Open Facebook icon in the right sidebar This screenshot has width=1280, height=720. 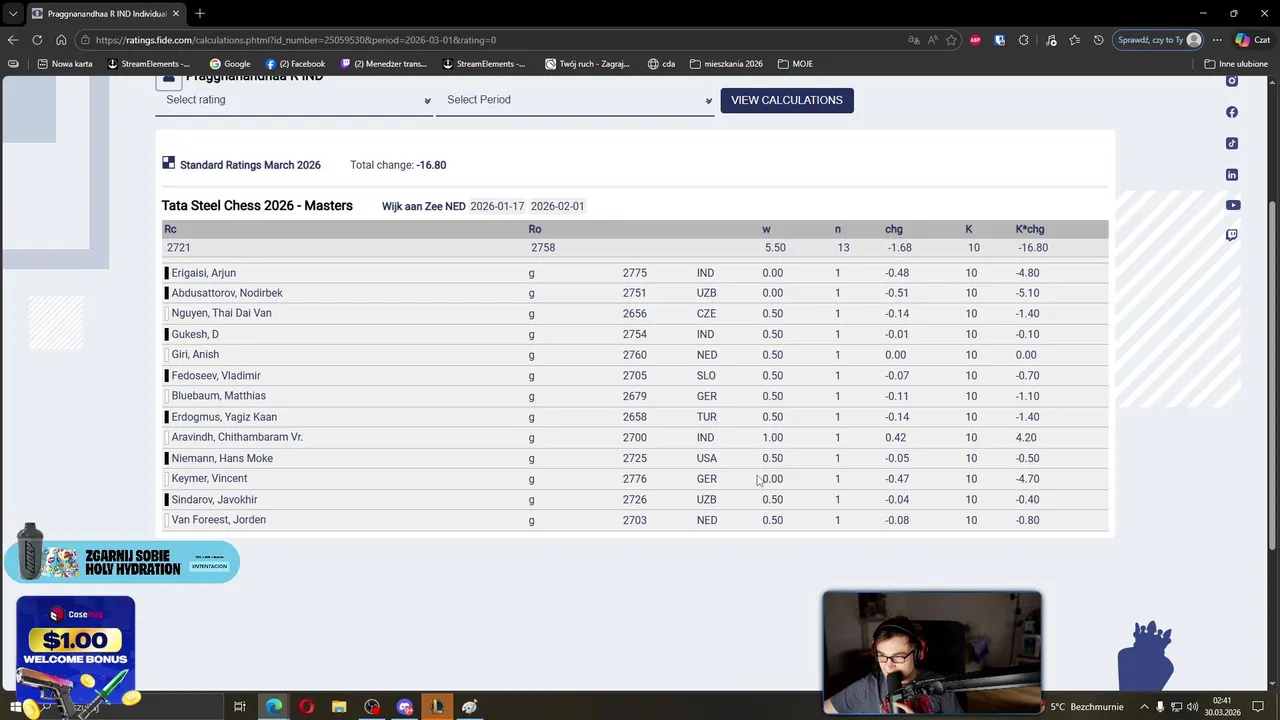pos(1232,112)
